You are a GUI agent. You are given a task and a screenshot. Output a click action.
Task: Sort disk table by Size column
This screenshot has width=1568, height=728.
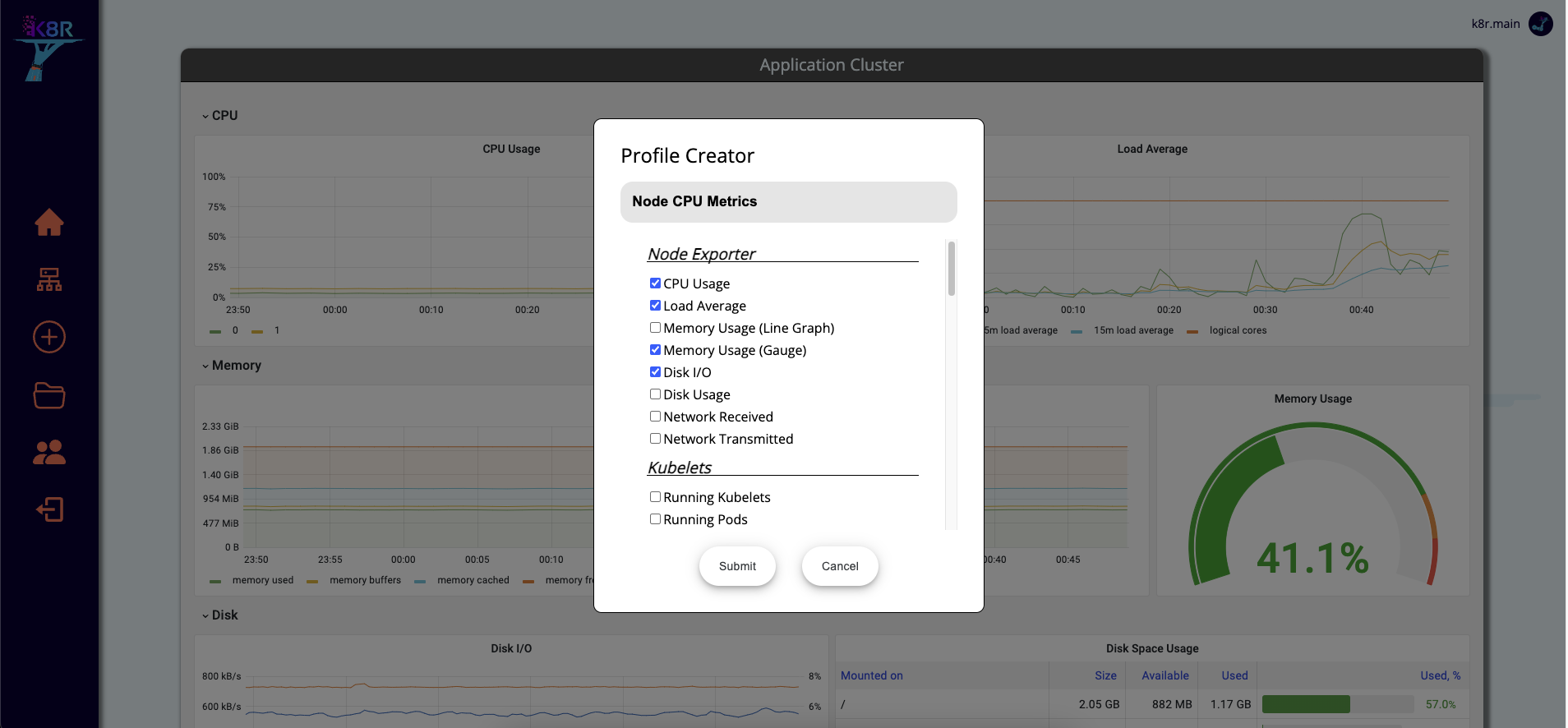point(1105,675)
